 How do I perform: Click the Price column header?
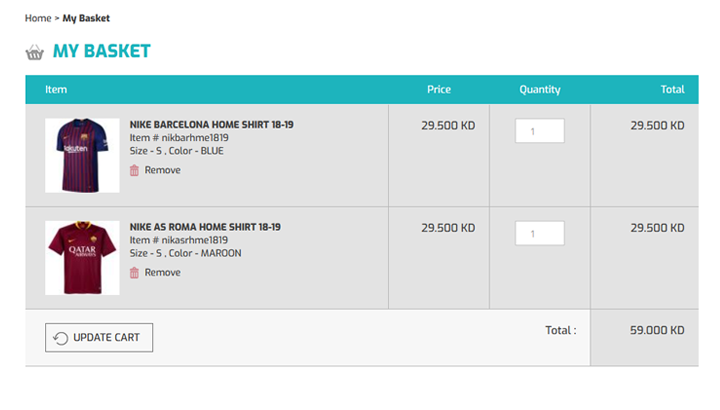coord(439,90)
